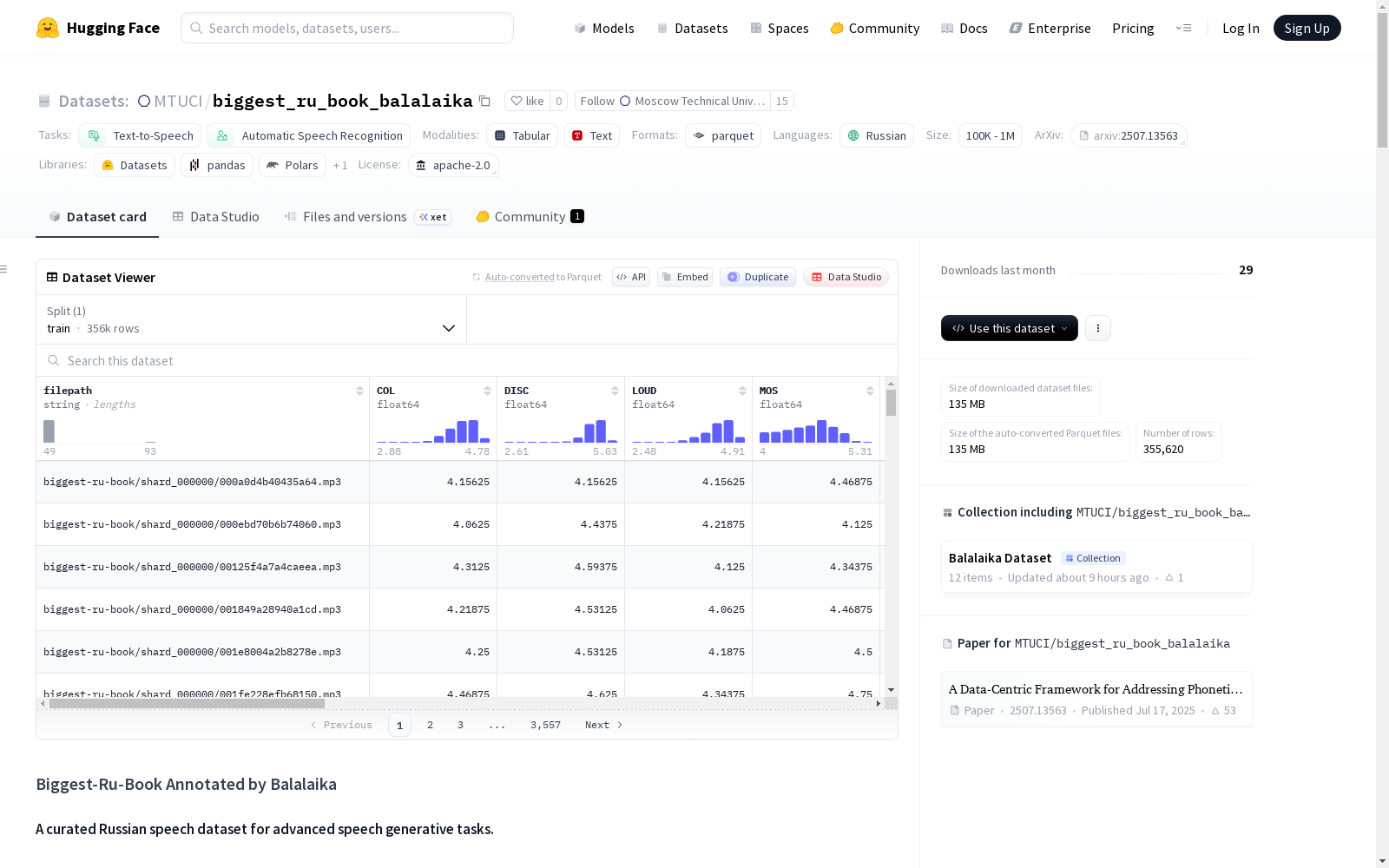Click the viewer vertical scrollbar thumb
Image resolution: width=1389 pixels, height=868 pixels.
click(891, 403)
